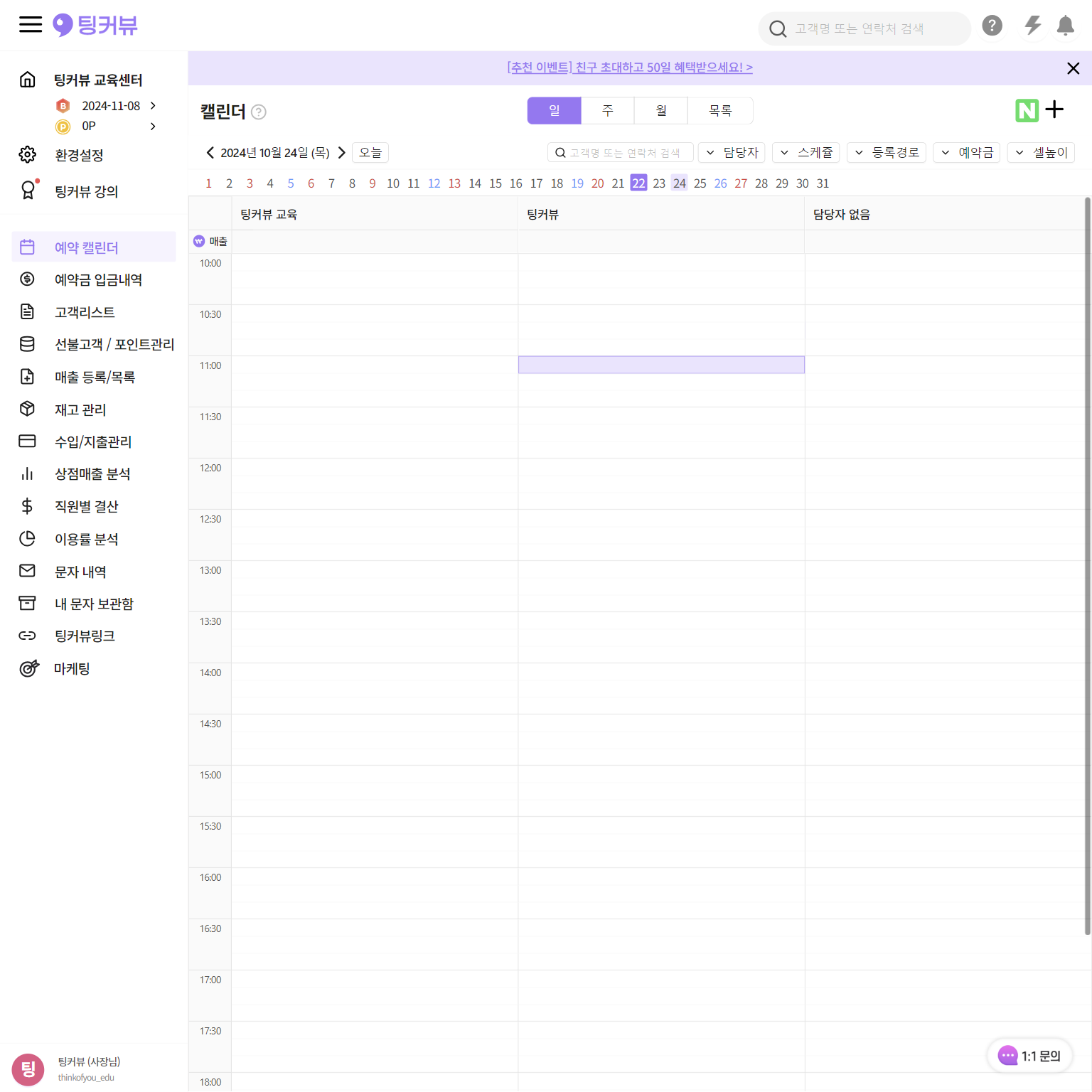Go to previous day arrow

[210, 153]
